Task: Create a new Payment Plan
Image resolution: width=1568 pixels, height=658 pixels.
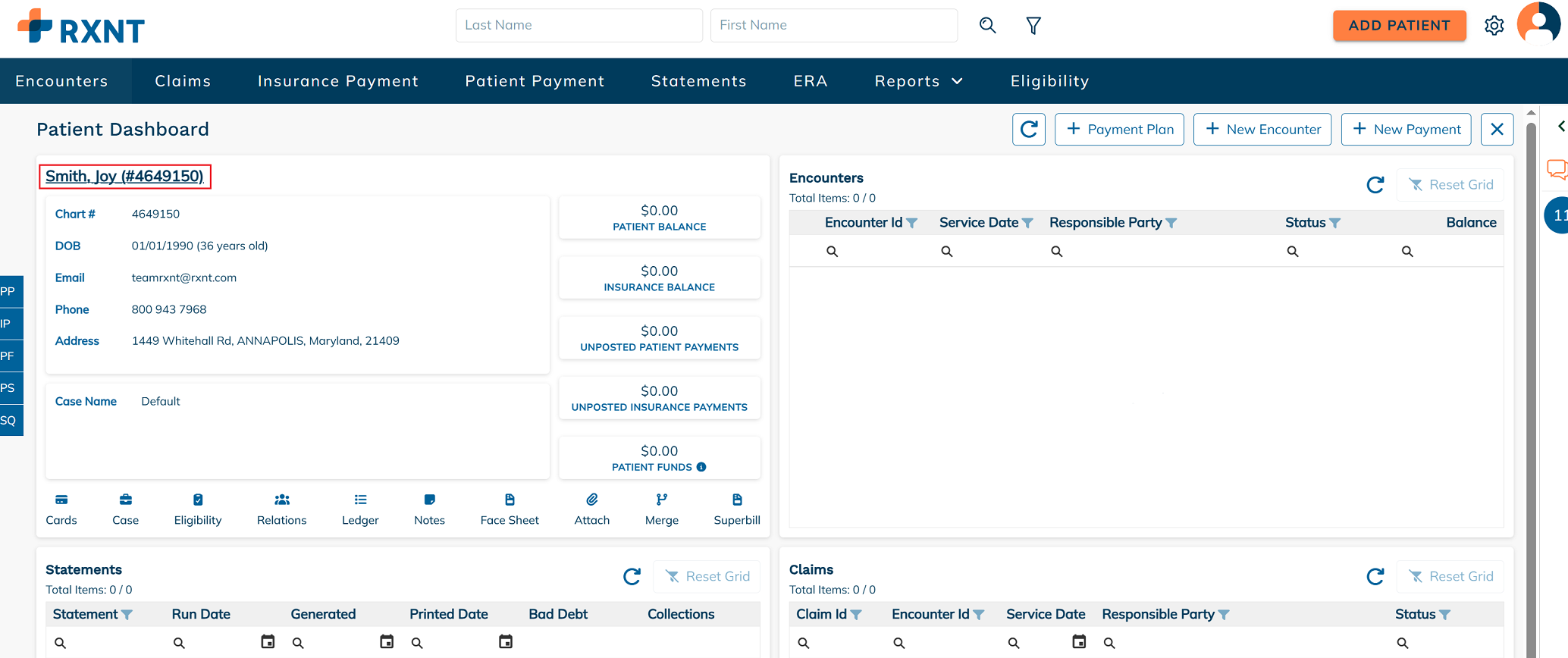Action: 1119,130
